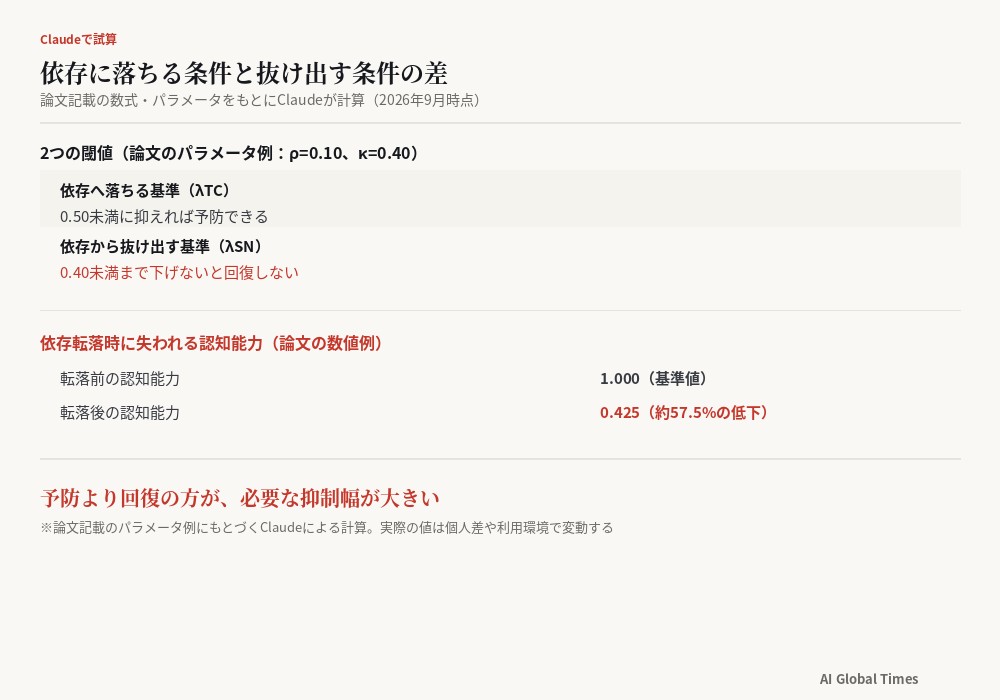The image size is (1000, 700).
Task: Click the section heading '2つの閾値'
Action: [x=231, y=153]
